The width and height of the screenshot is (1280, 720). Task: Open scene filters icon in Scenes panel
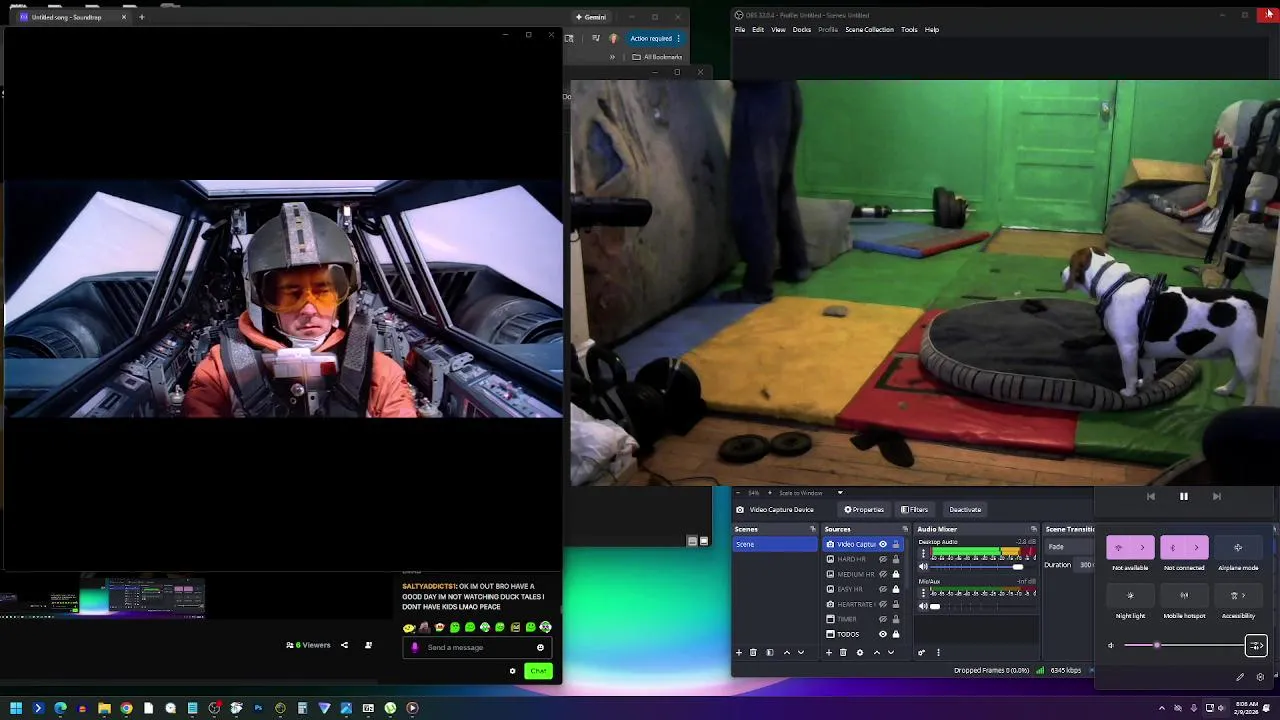[x=770, y=652]
